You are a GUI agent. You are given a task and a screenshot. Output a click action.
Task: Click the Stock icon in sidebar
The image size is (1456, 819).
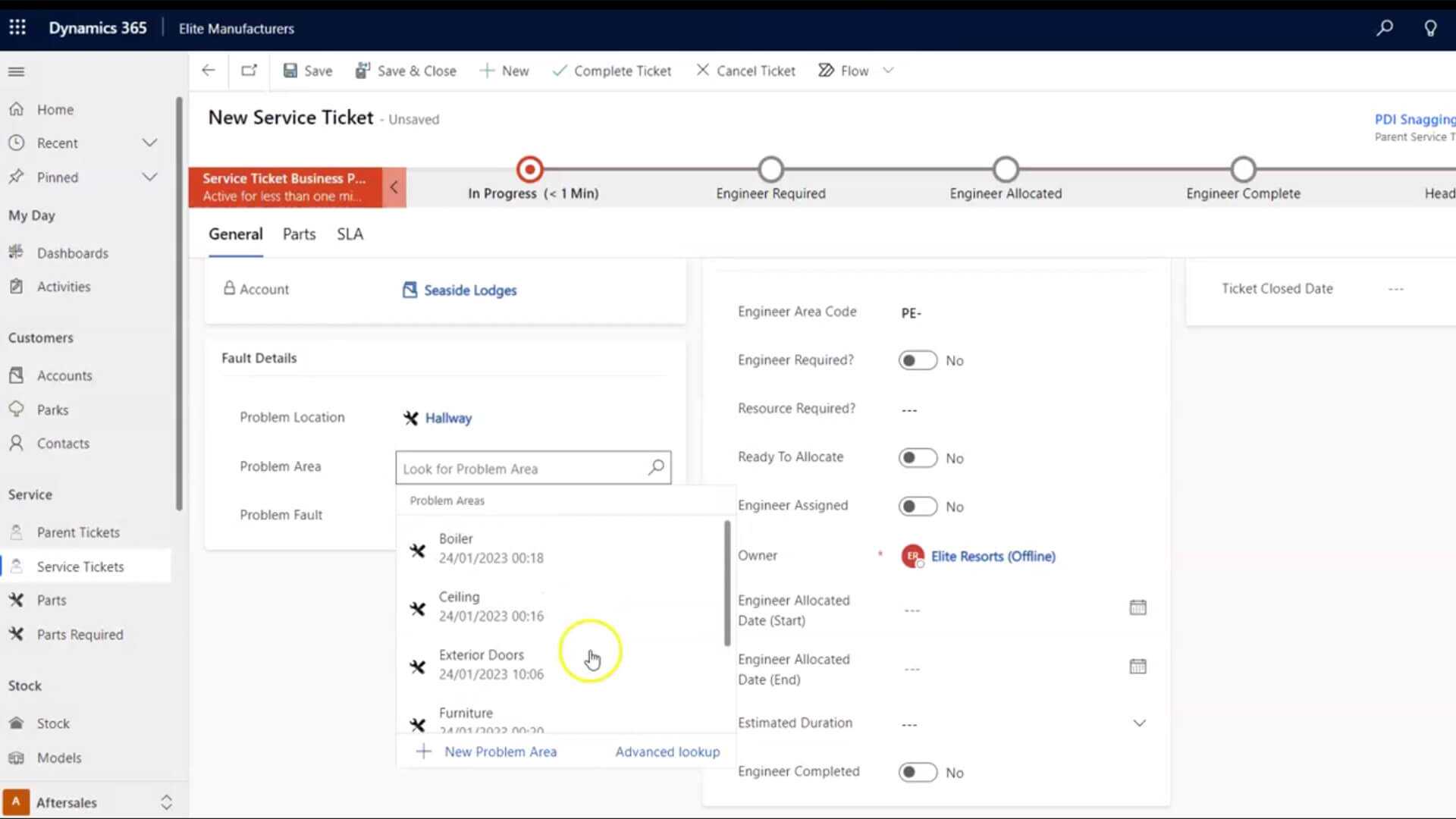point(16,723)
